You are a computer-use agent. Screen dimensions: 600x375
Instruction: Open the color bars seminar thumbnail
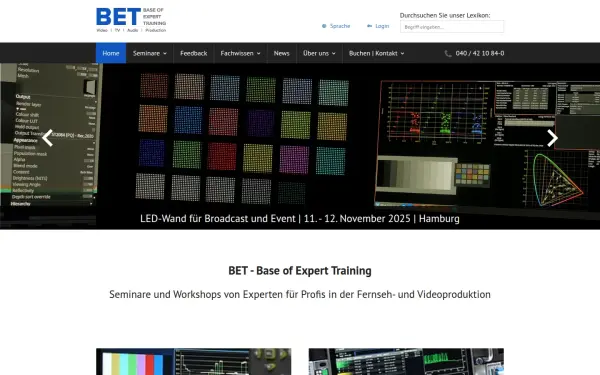194,362
